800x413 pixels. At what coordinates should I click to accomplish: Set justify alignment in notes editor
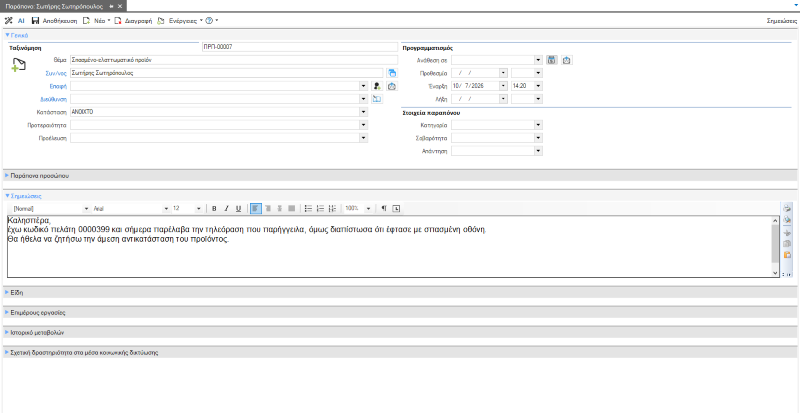pyautogui.click(x=292, y=209)
